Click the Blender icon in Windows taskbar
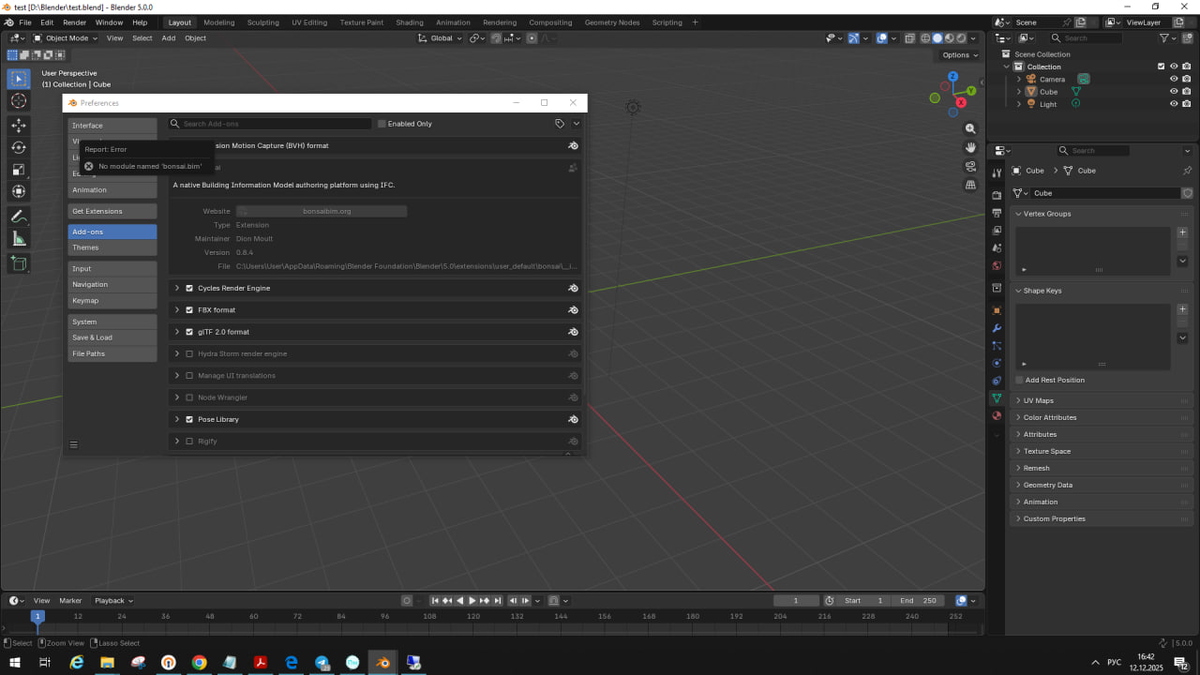 (x=383, y=662)
